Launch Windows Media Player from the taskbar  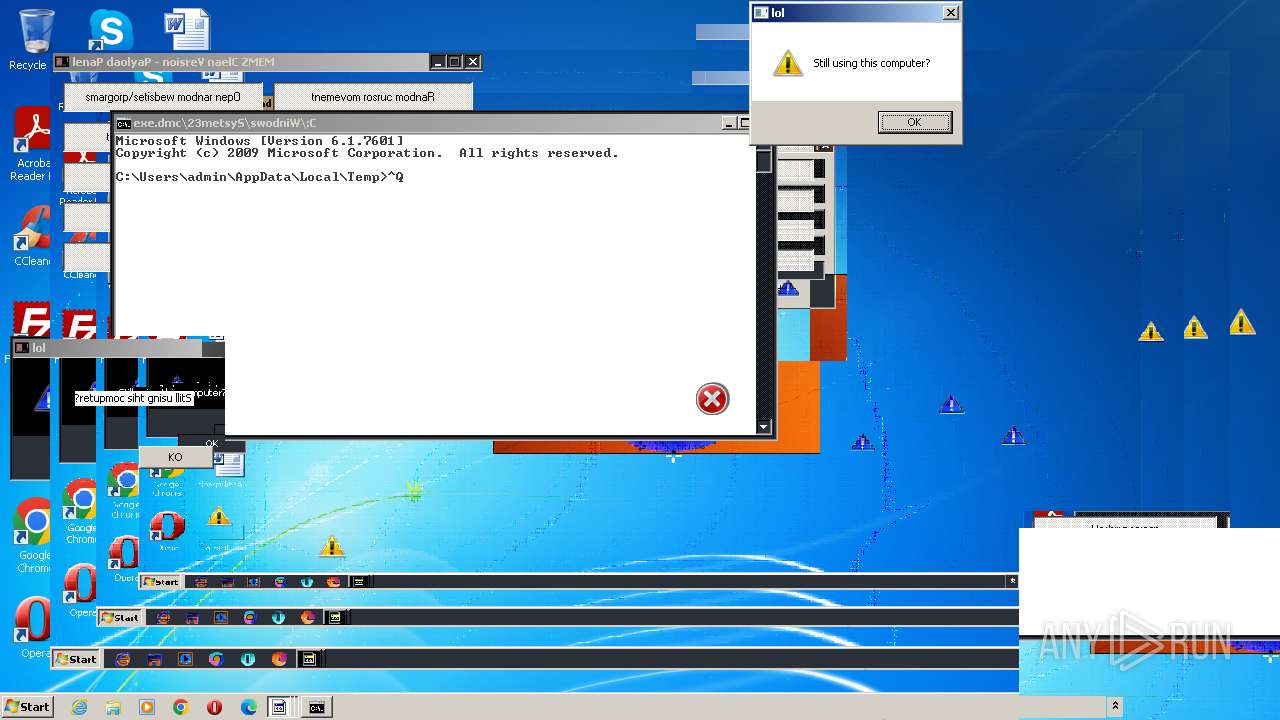(147, 707)
